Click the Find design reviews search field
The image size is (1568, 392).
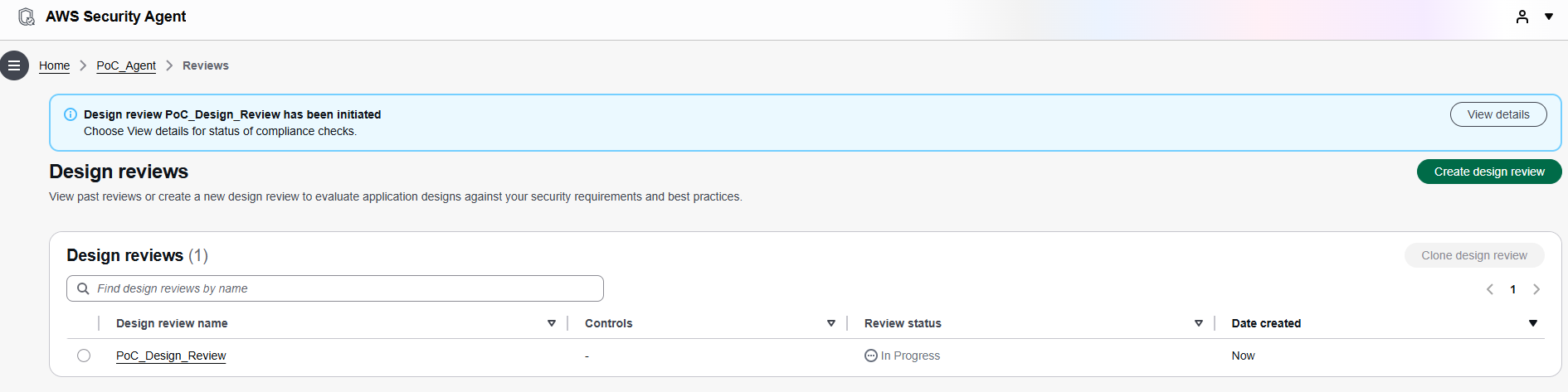coord(340,288)
